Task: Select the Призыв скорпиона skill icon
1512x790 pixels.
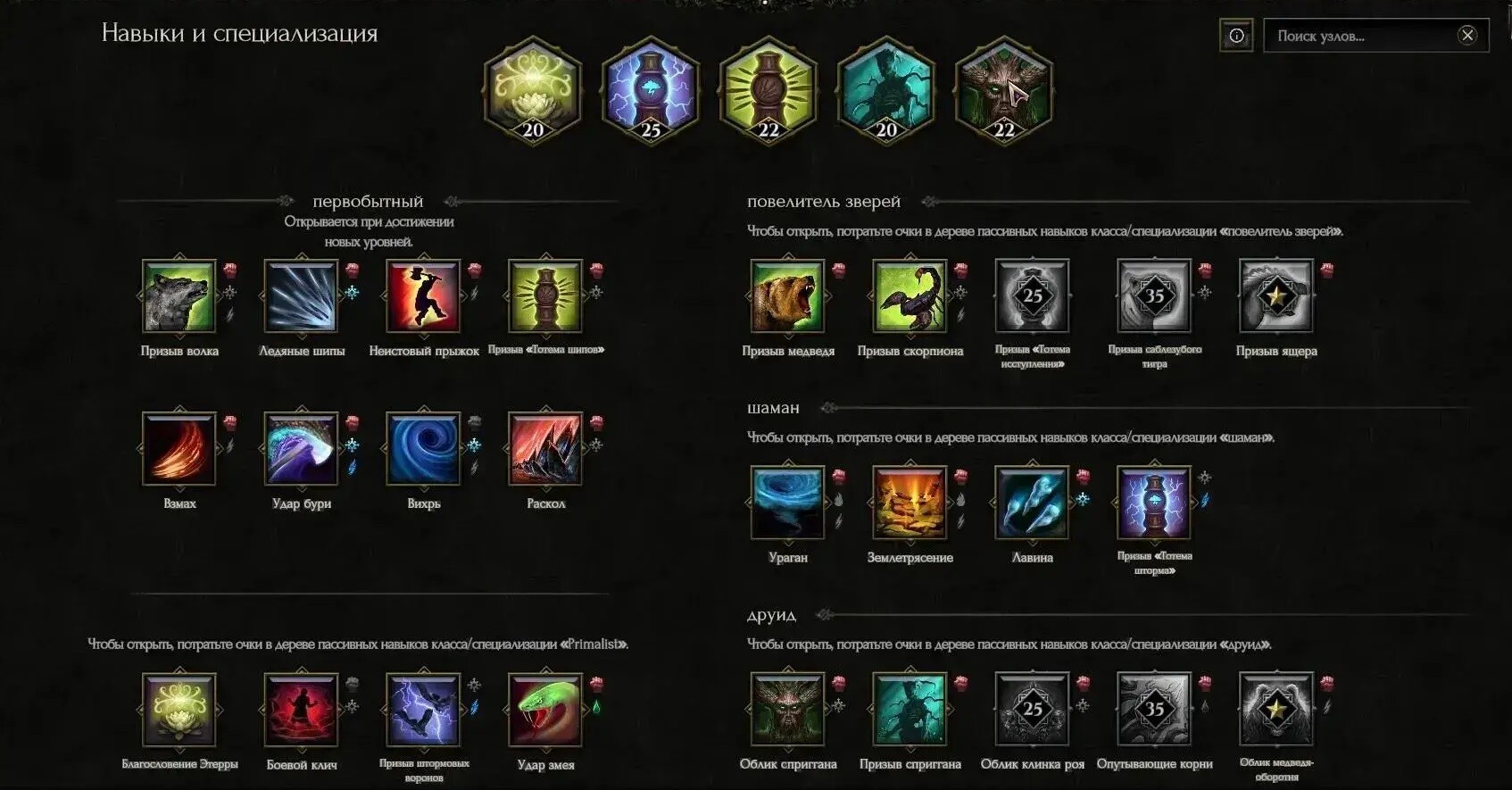Action: point(910,296)
